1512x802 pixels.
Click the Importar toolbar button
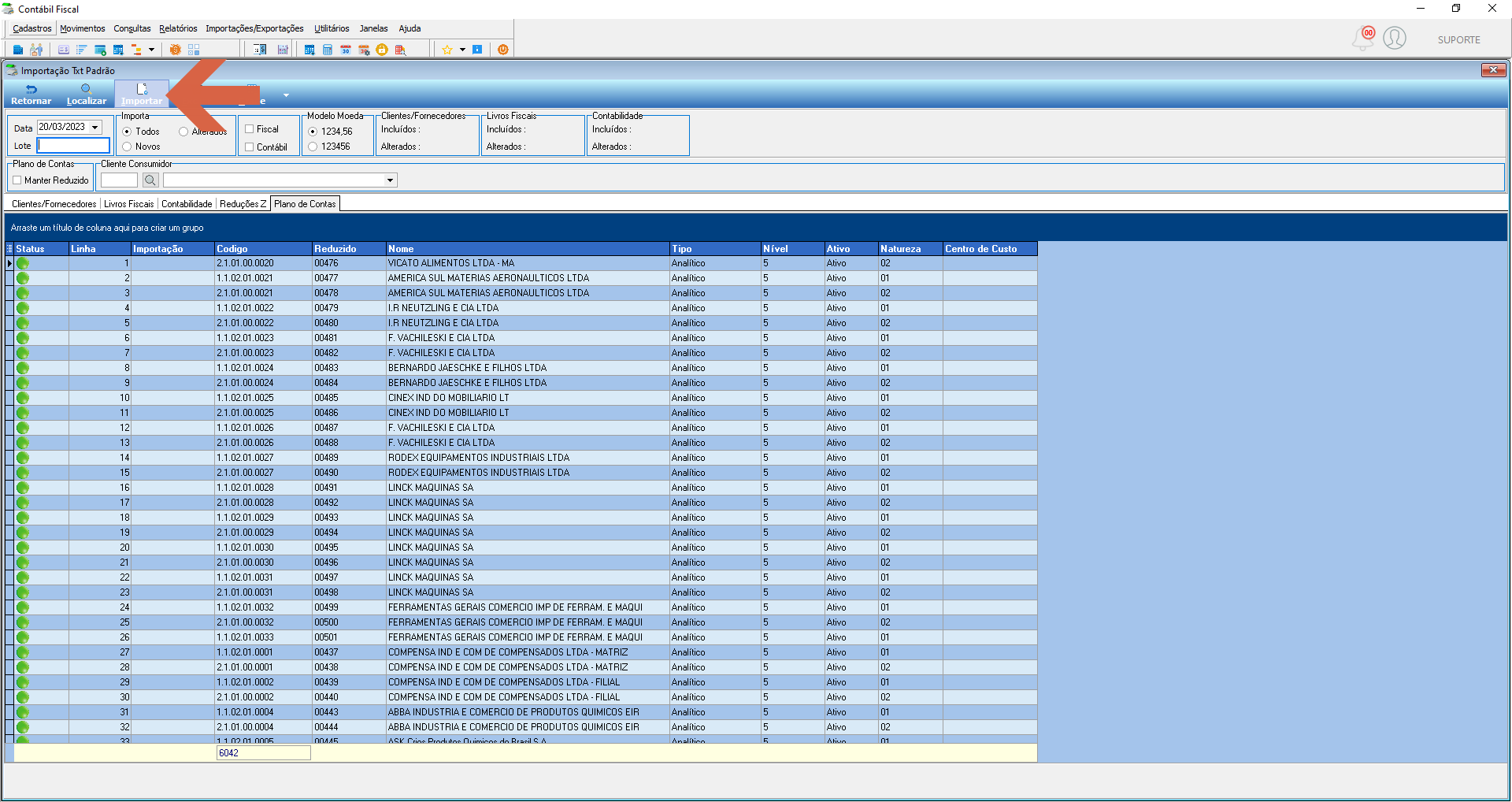pyautogui.click(x=142, y=94)
